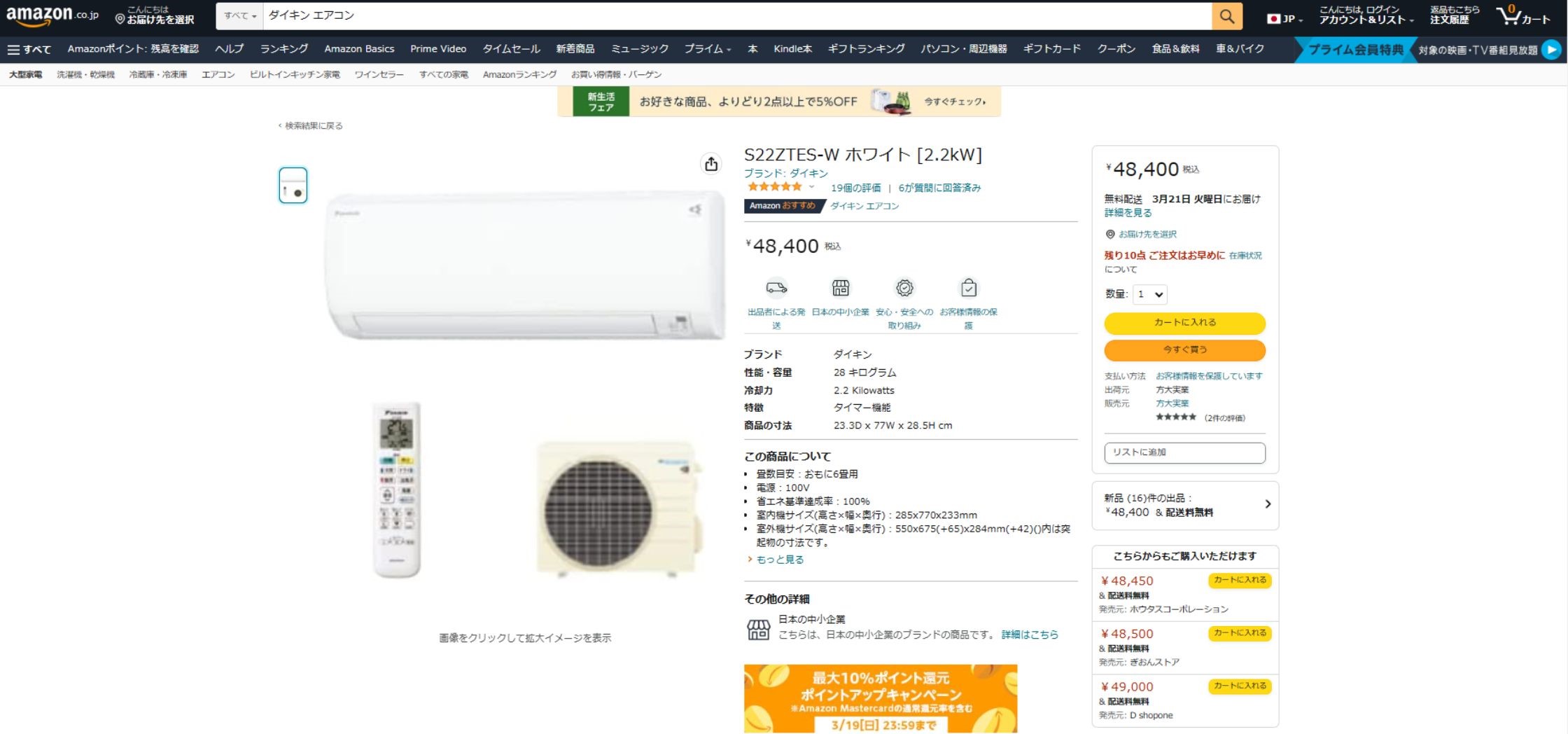
Task: Expand the star rating dropdown arrow
Action: (x=812, y=187)
